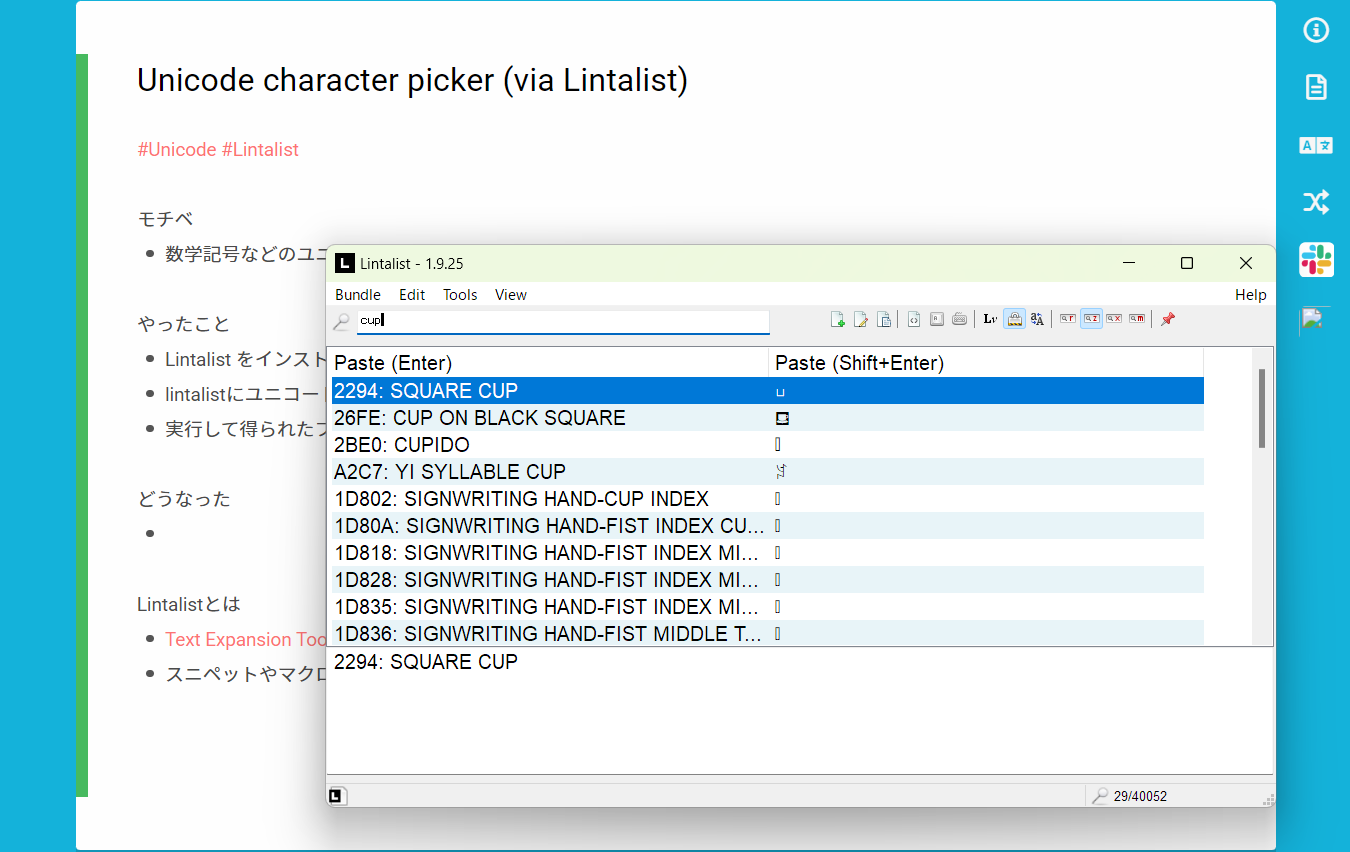This screenshot has width=1350, height=852.
Task: Open the translate icon in the right sidebar
Action: 1316,145
